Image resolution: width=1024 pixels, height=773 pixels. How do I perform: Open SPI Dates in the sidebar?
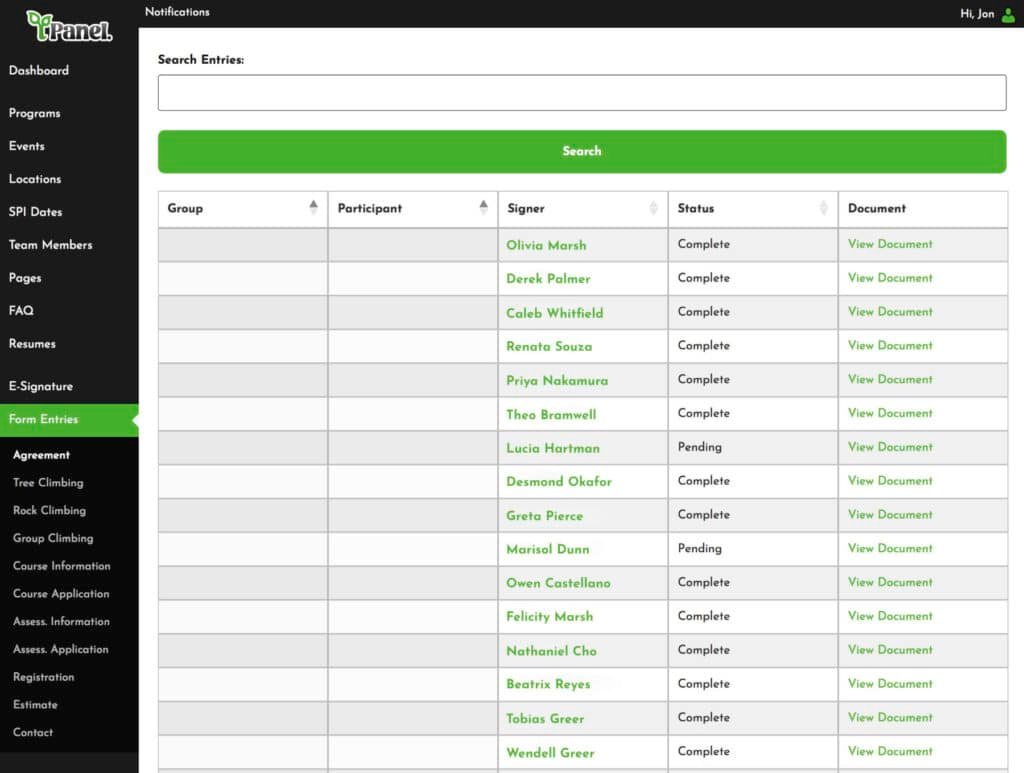[x=35, y=212]
